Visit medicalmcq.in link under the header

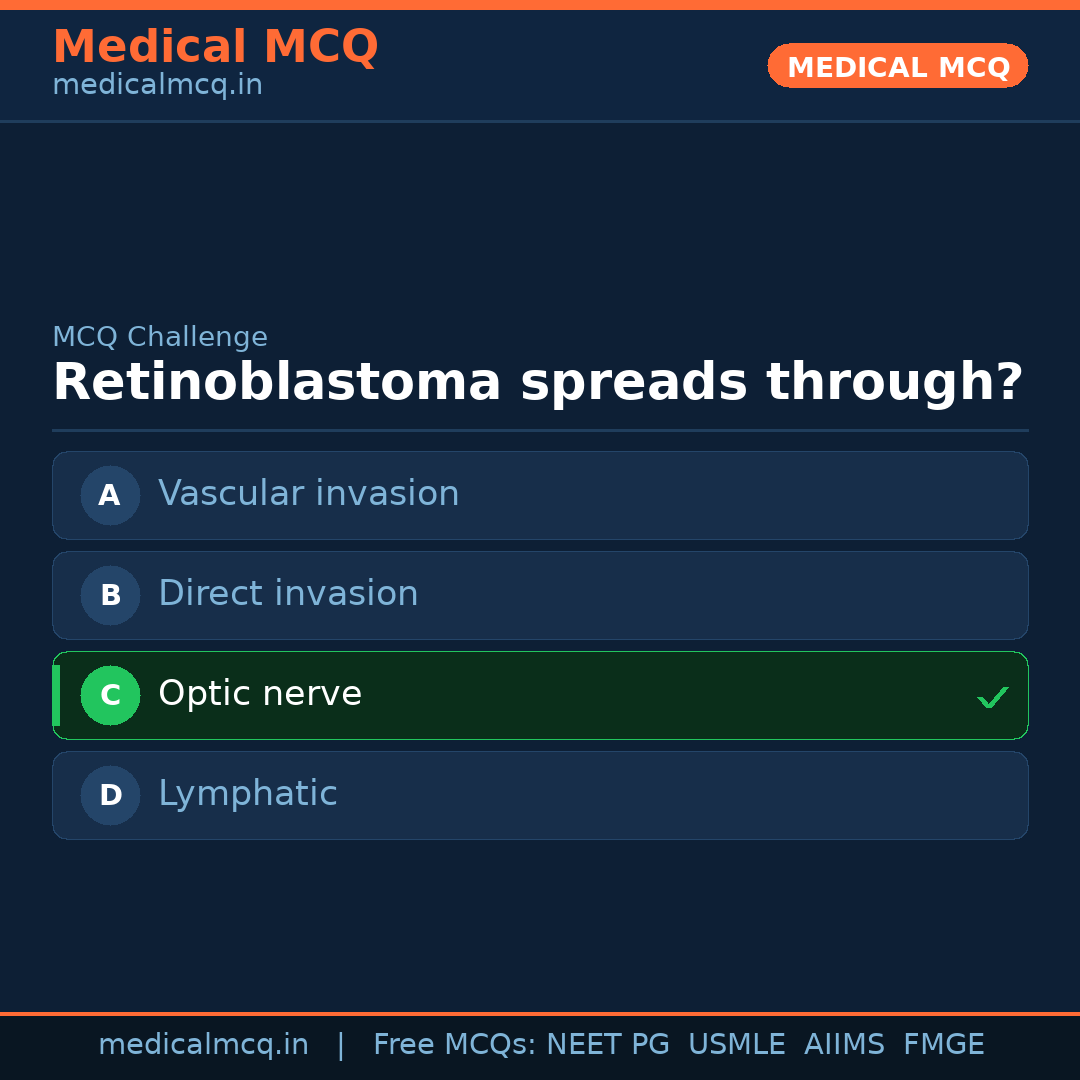point(157,86)
